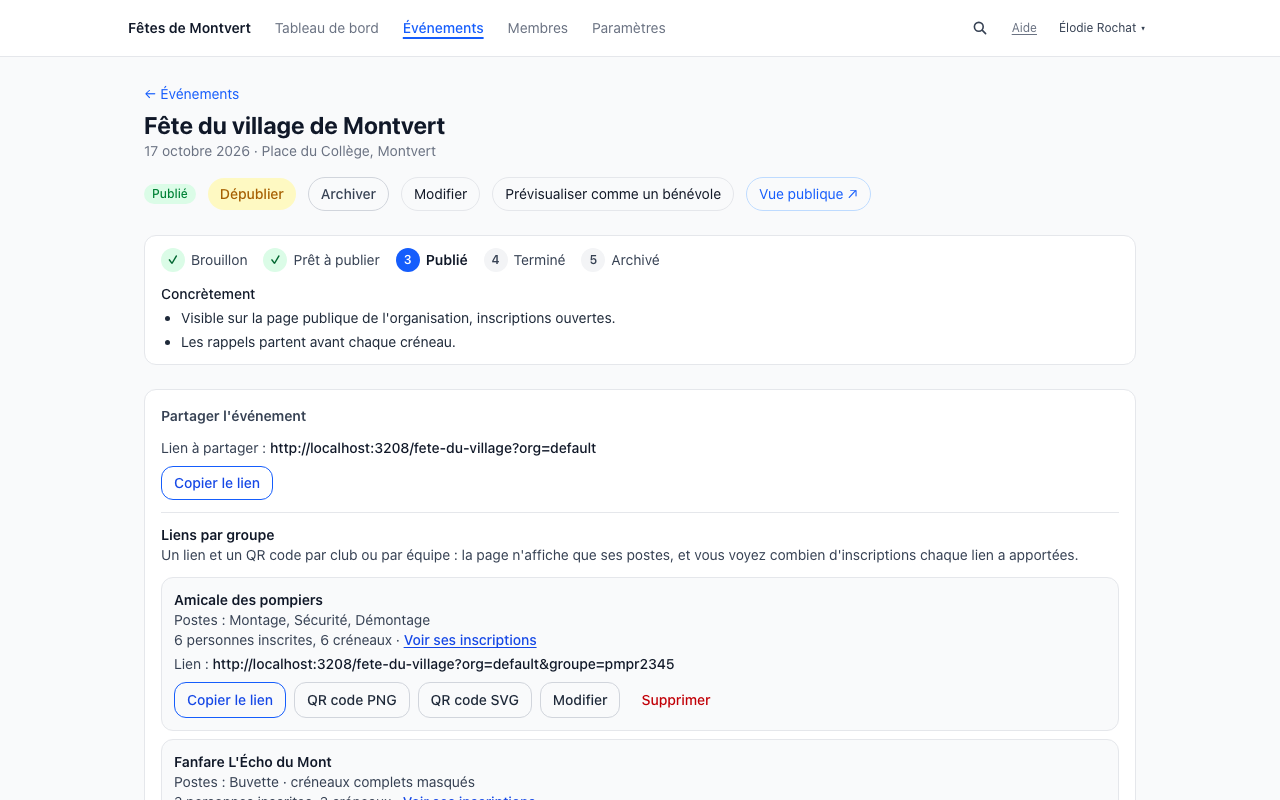Open the Aide help link
The width and height of the screenshot is (1280, 800).
1024,28
